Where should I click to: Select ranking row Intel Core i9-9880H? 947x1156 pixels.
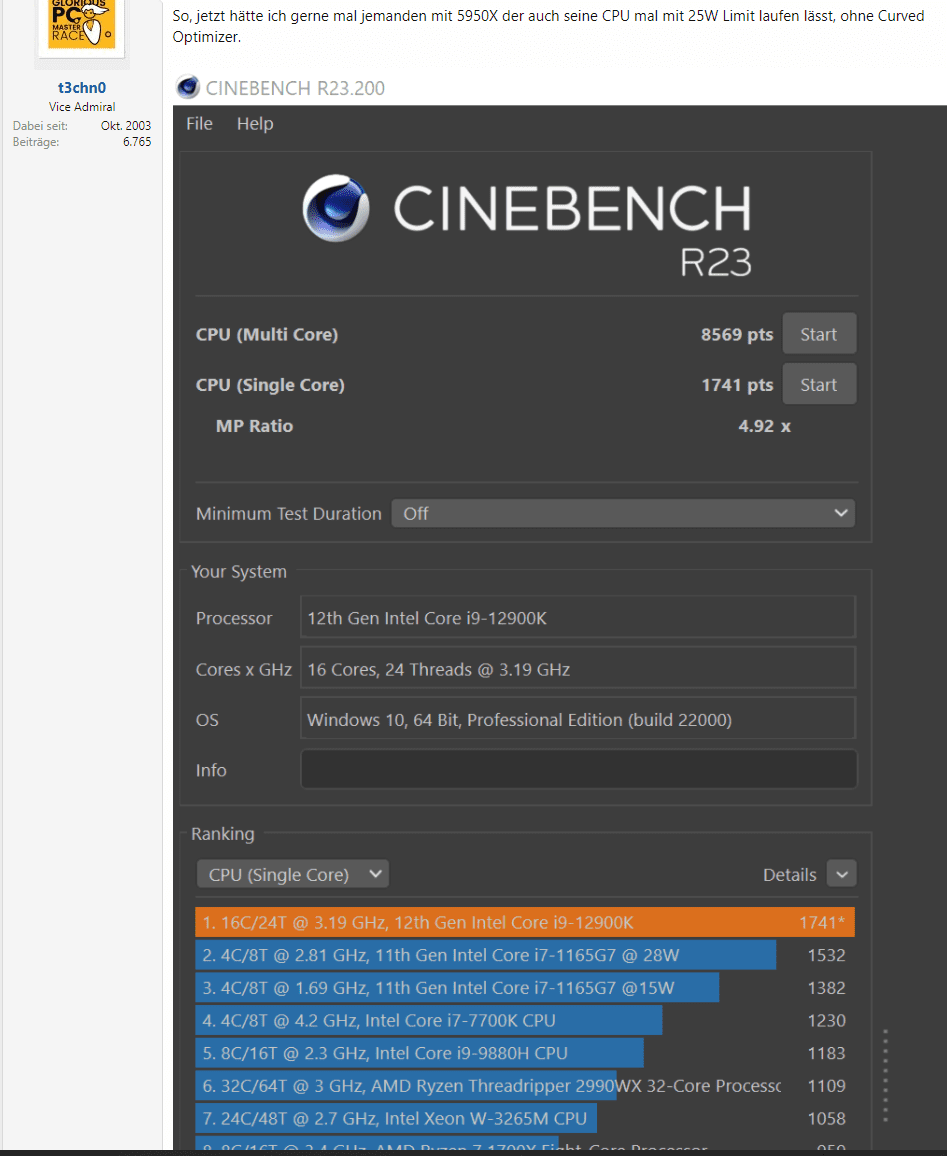525,1053
